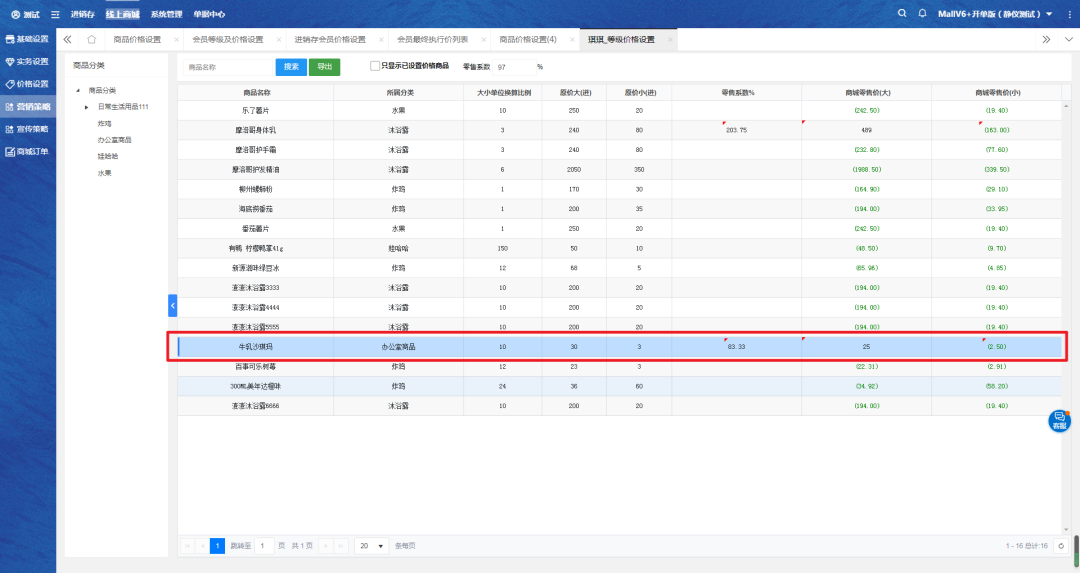
Task: Toggle 只显示已设置价格商品 checkbox
Action: pyautogui.click(x=375, y=66)
